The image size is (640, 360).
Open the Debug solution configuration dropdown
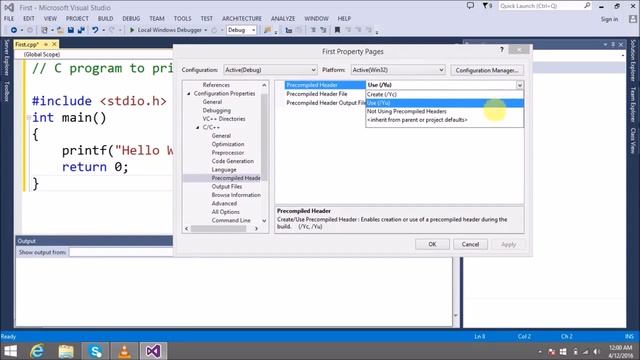pos(241,30)
